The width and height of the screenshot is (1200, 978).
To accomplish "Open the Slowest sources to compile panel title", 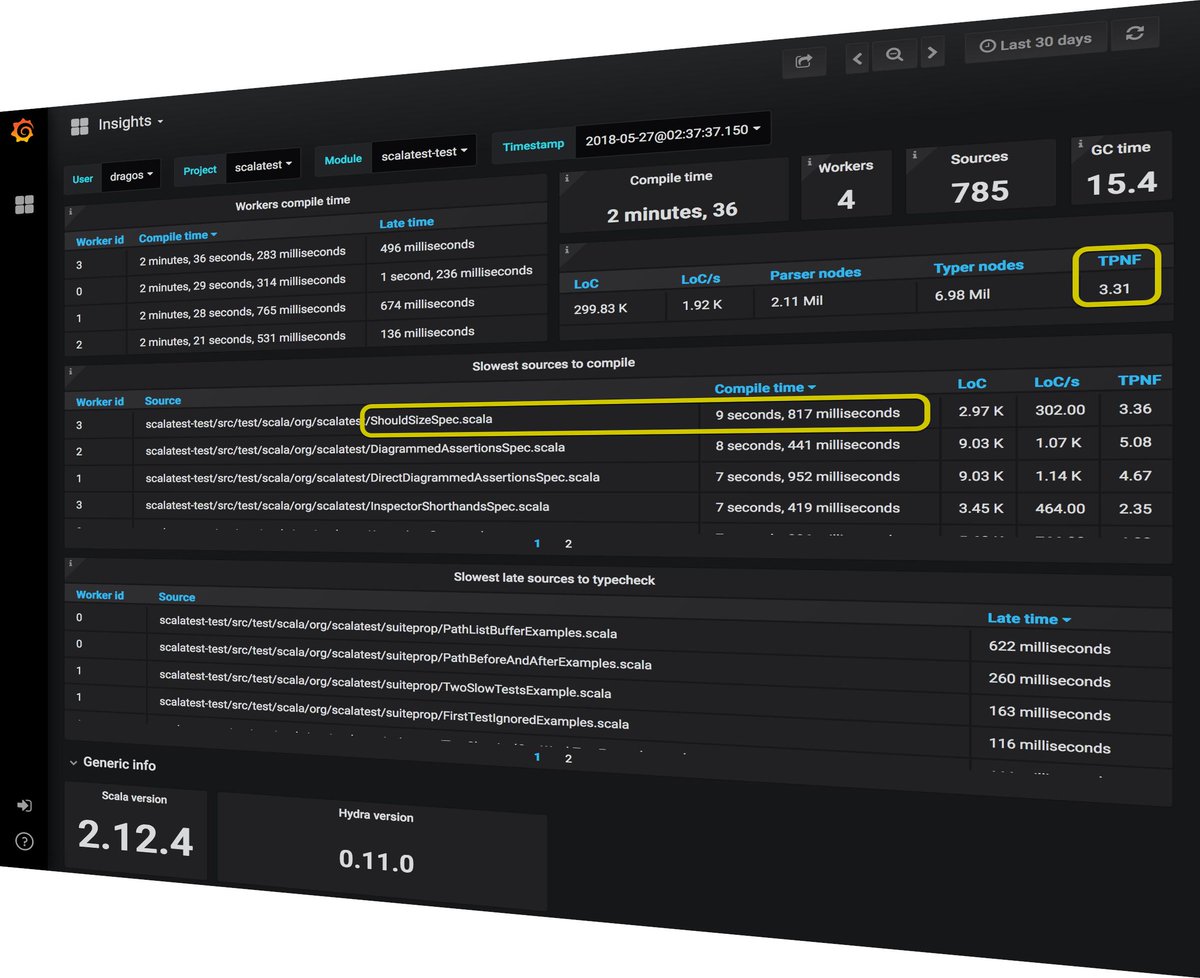I will tap(553, 364).
